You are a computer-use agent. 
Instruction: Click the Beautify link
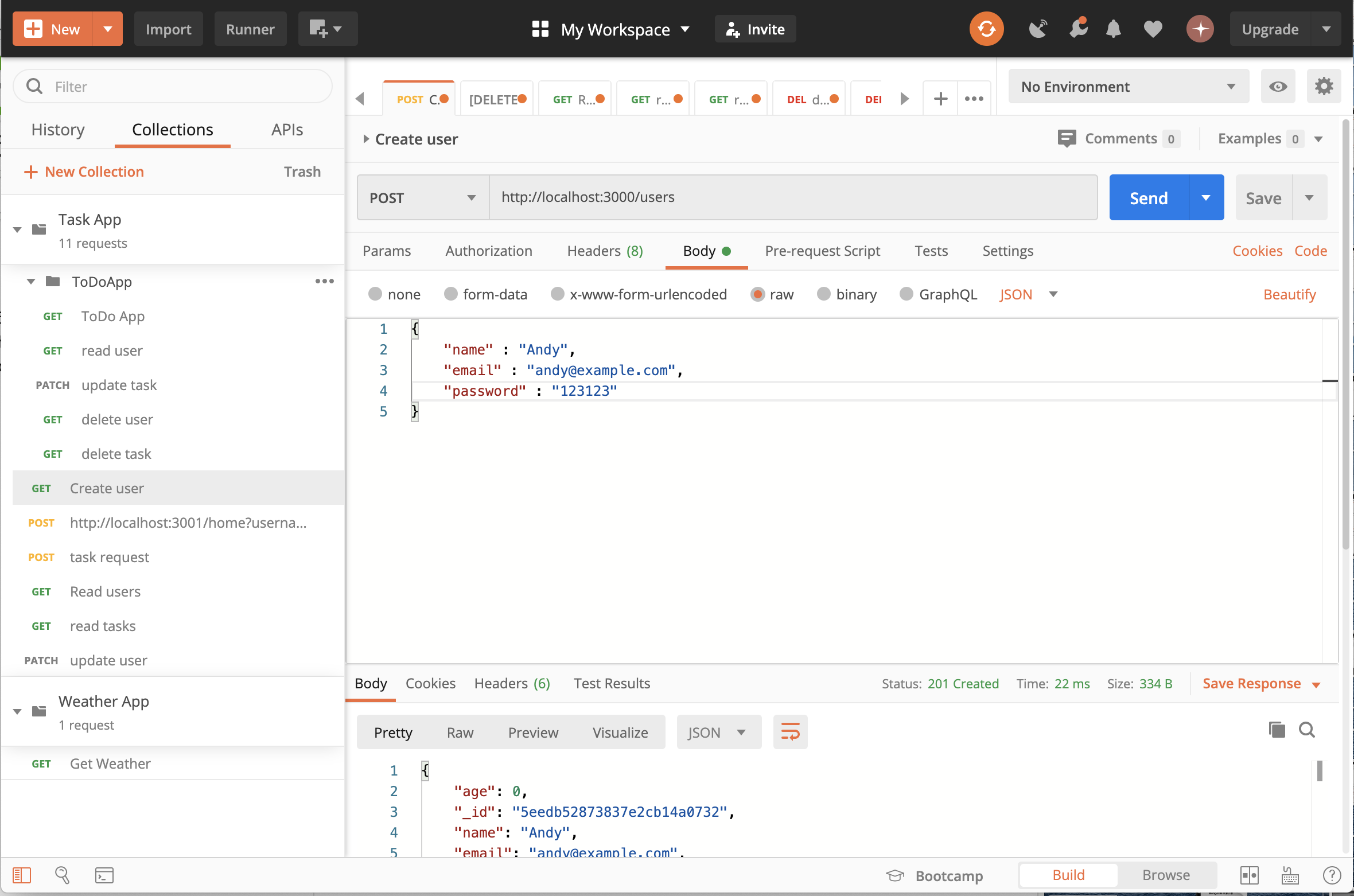(1290, 294)
